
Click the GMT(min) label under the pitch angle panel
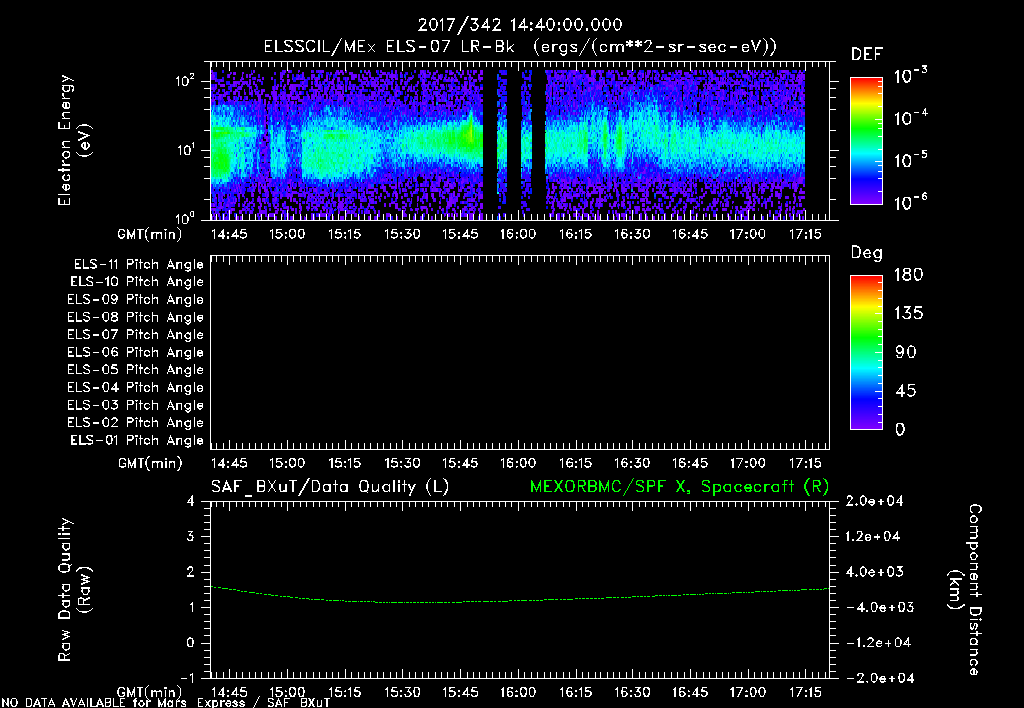(x=150, y=464)
